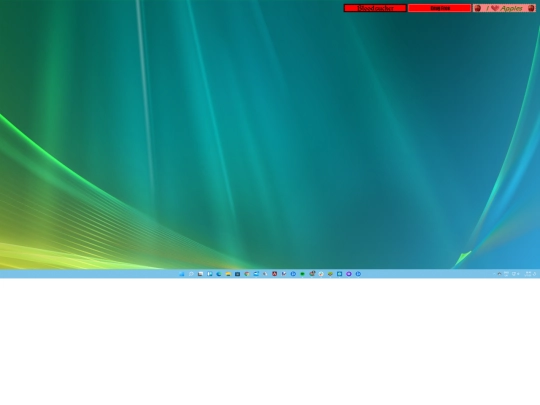Open the Windows Start menu
Image resolution: width=540 pixels, height=405 pixels.
pos(182,274)
